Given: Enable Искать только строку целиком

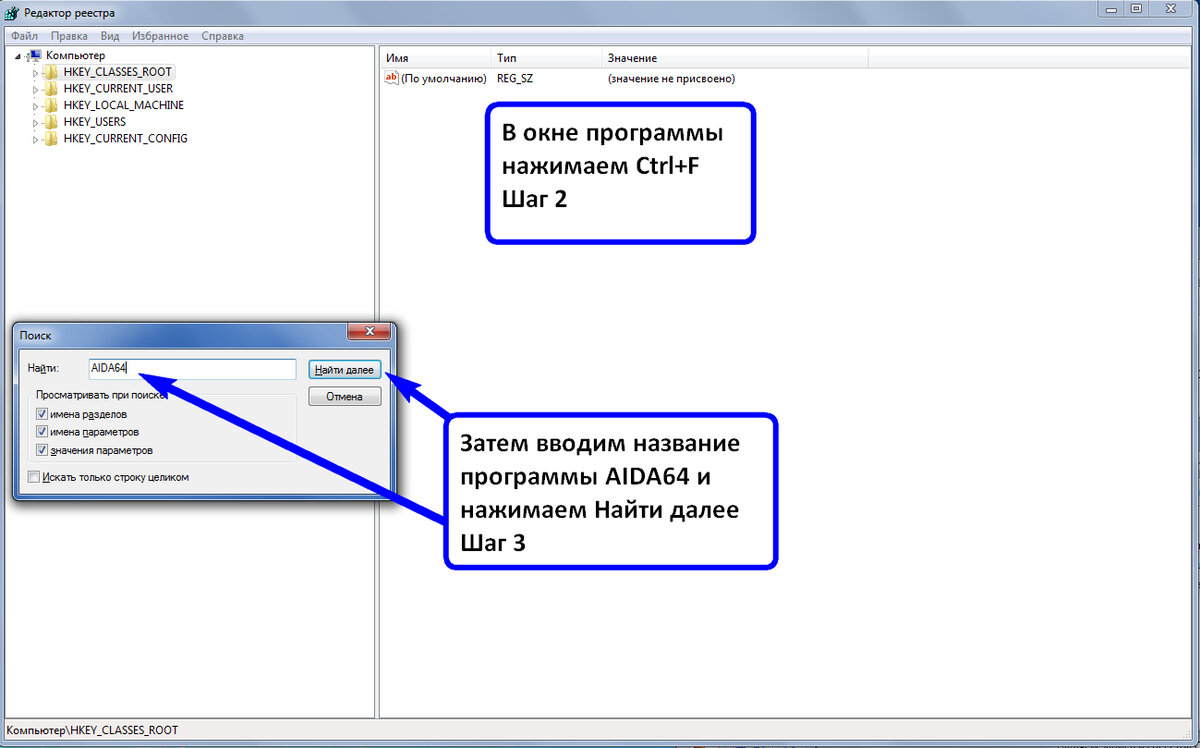Looking at the screenshot, I should point(35,477).
